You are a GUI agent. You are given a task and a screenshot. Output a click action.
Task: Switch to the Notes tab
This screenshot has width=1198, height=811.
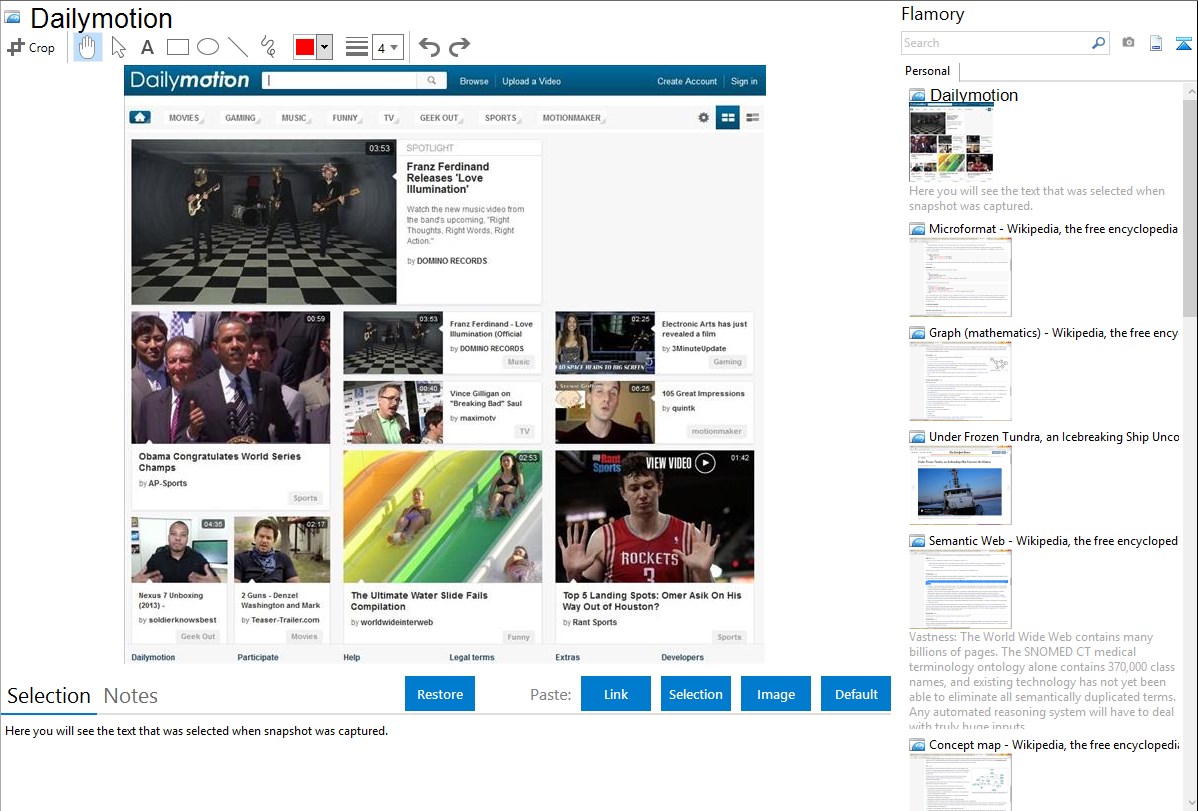pos(131,696)
